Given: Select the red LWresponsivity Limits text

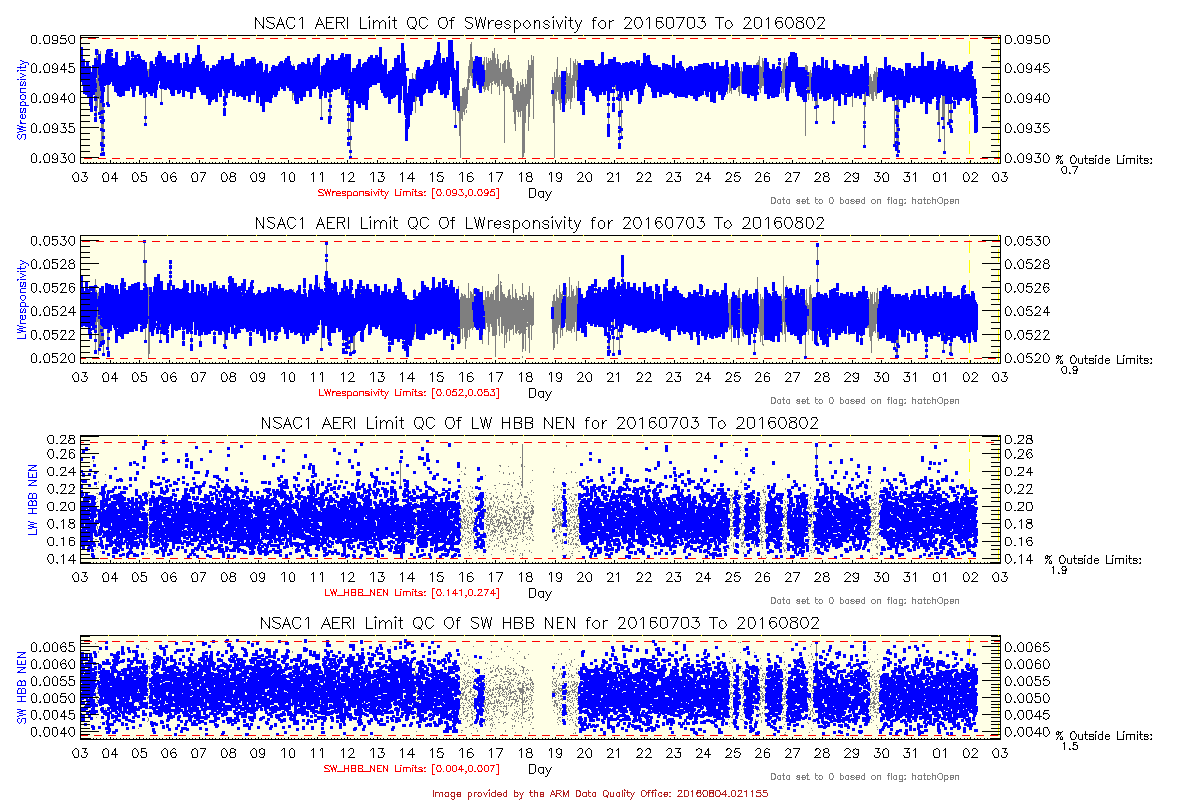Looking at the screenshot, I should tap(408, 392).
